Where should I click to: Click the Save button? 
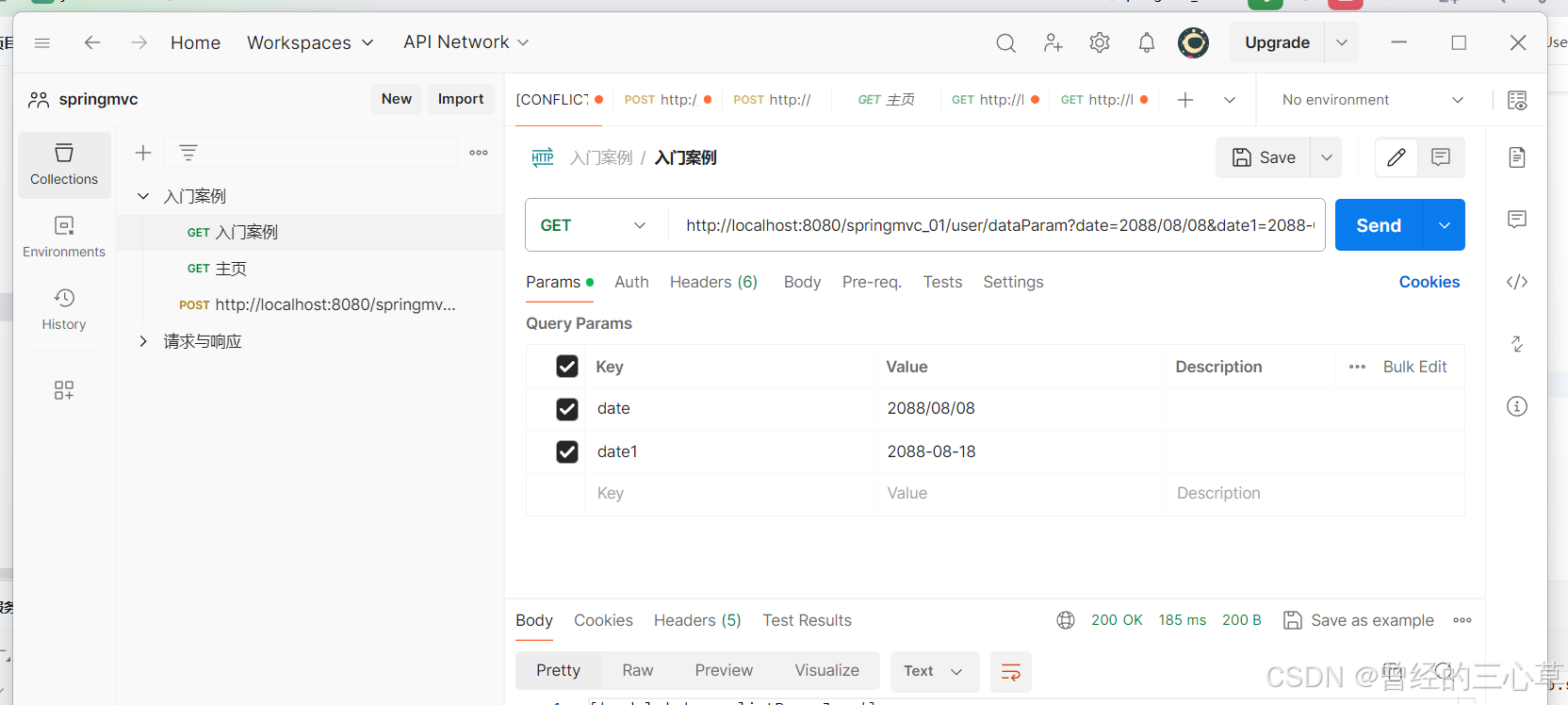tap(1265, 157)
